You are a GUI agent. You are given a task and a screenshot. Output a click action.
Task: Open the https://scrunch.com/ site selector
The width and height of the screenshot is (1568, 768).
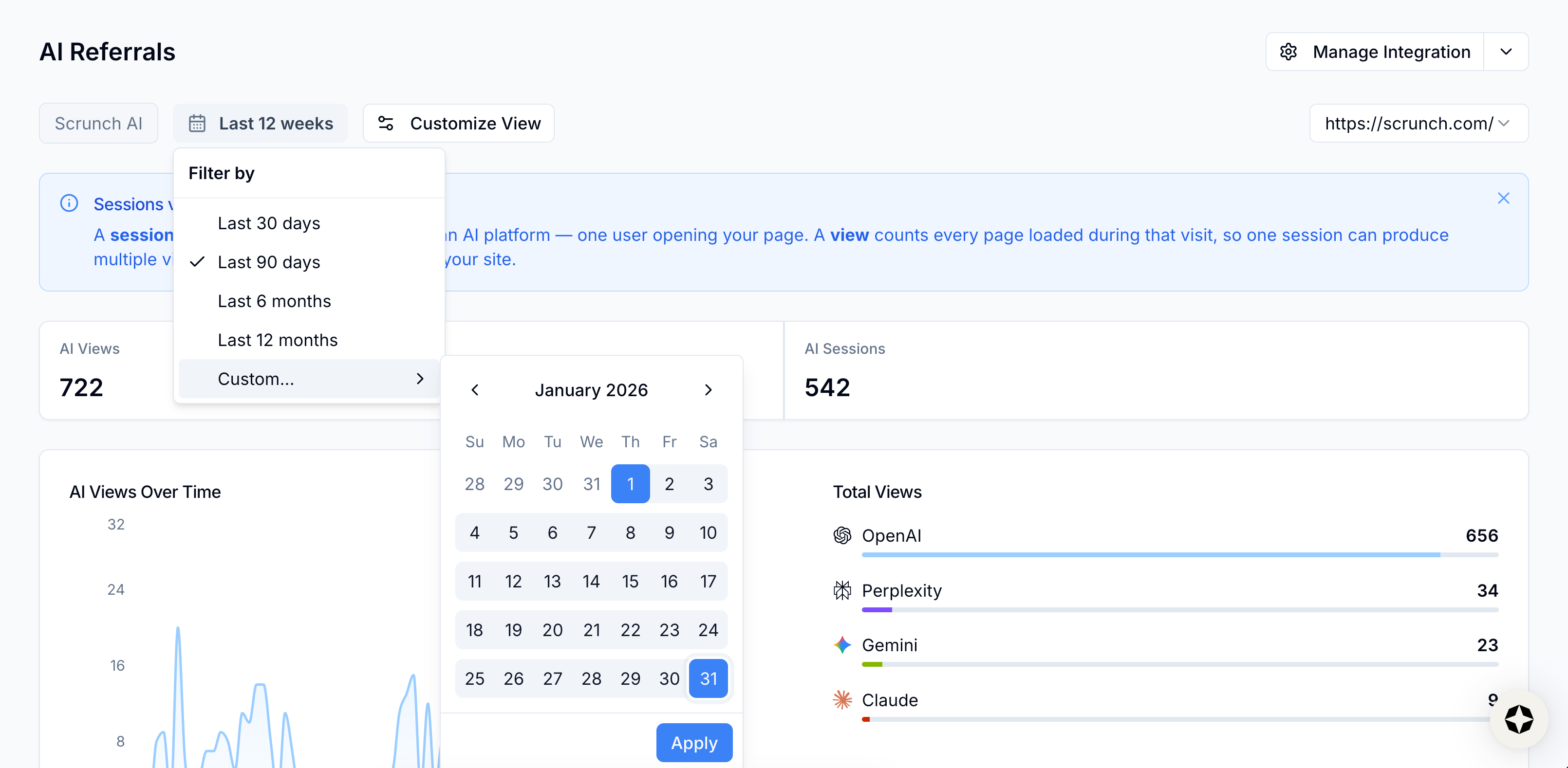(x=1419, y=123)
